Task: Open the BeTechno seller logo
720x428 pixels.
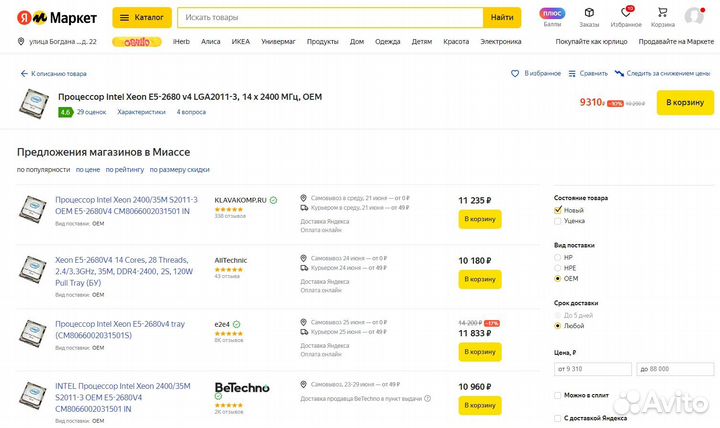Action: click(242, 388)
